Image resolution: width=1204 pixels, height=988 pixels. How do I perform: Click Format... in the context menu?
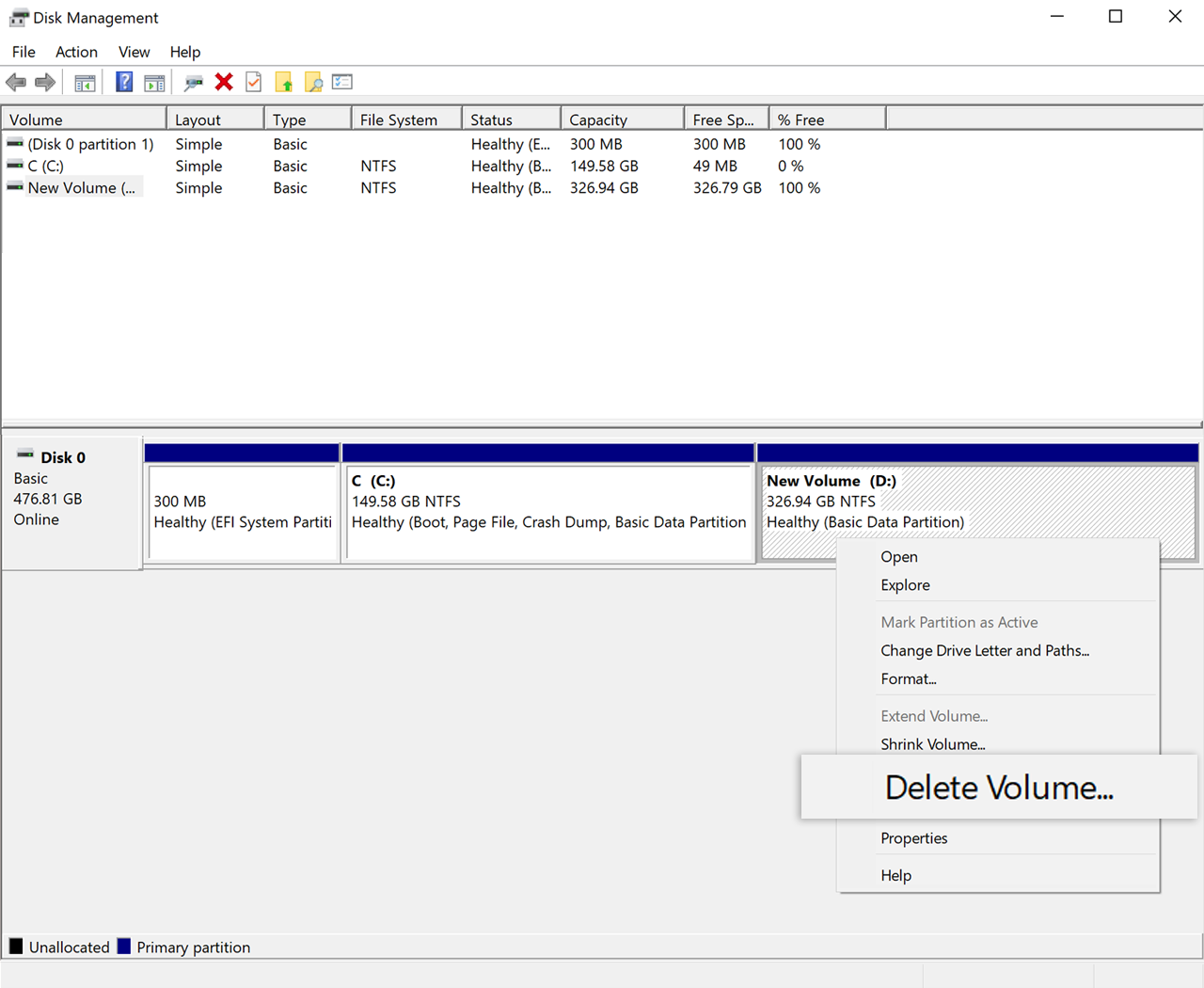(x=908, y=678)
